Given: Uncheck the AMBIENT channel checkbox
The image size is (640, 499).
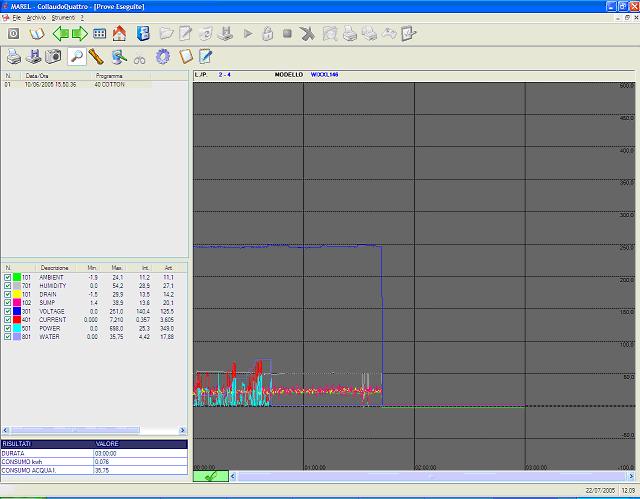Looking at the screenshot, I should (x=8, y=277).
